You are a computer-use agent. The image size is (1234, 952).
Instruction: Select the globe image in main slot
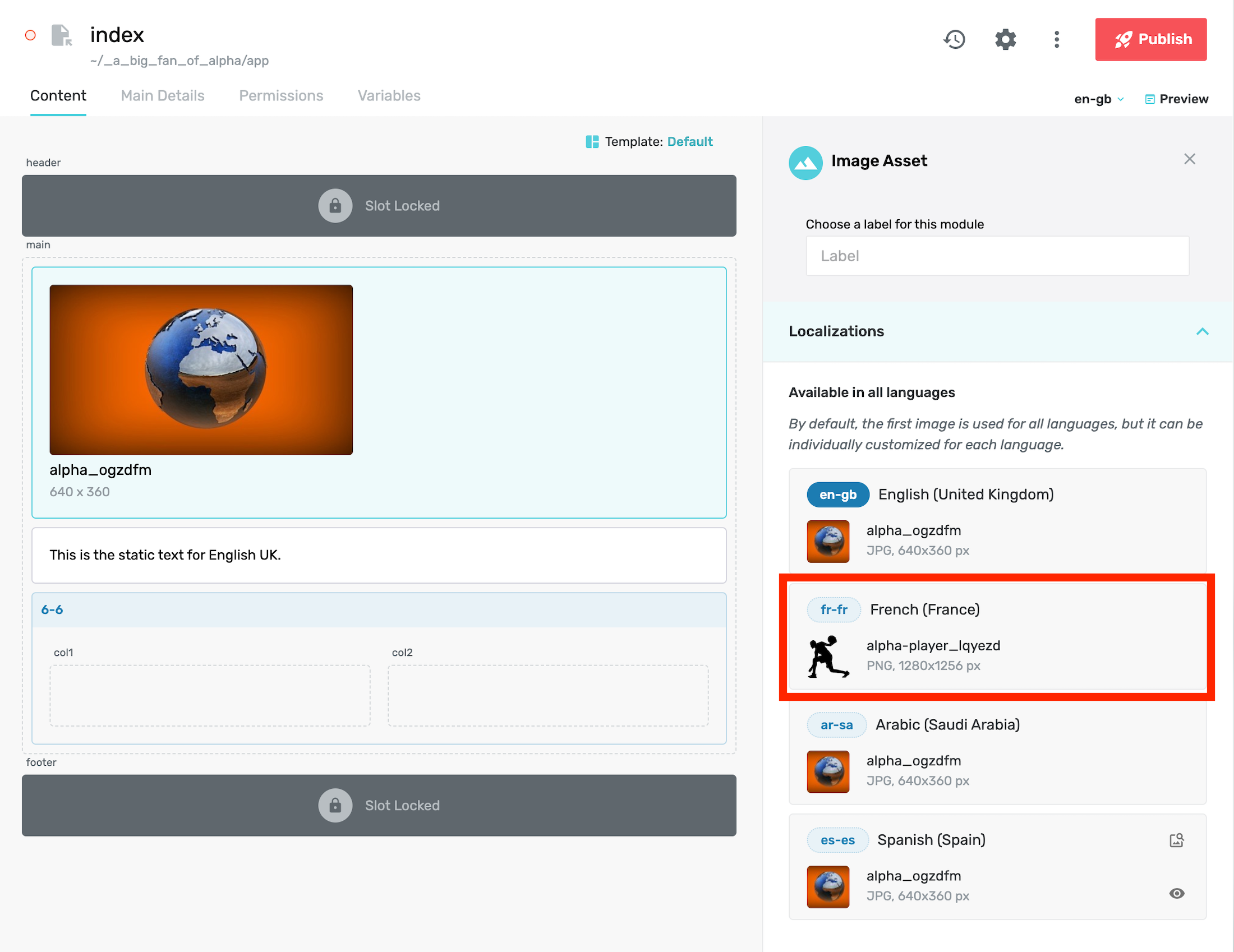(x=201, y=370)
